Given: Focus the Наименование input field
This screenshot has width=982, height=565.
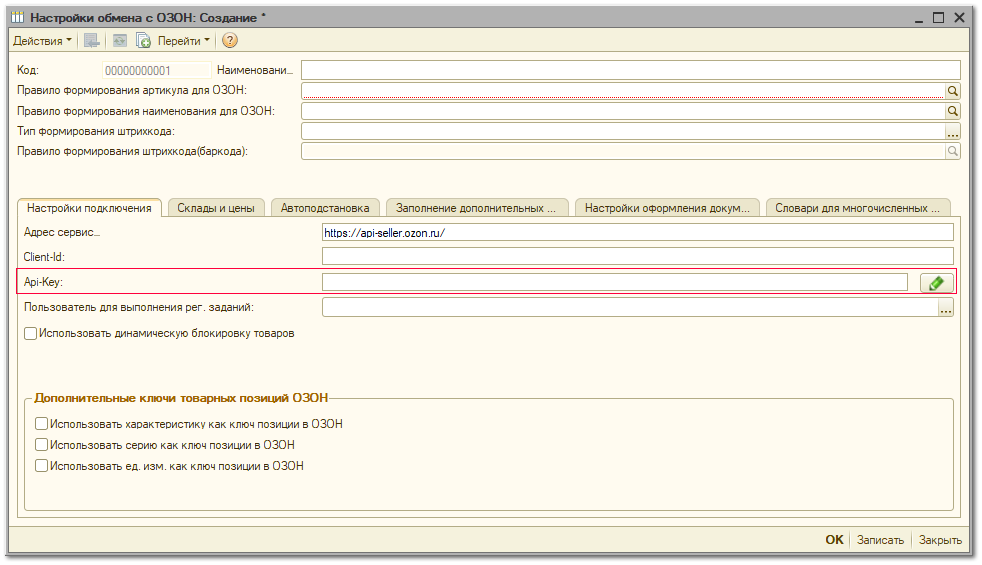Looking at the screenshot, I should [631, 70].
